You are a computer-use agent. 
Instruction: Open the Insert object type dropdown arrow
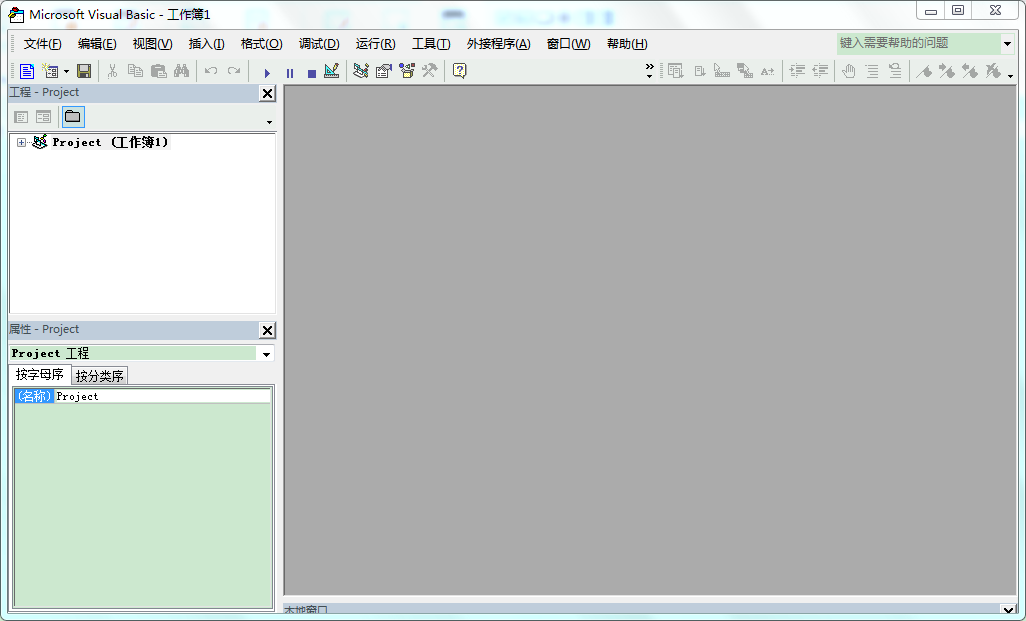tap(66, 71)
